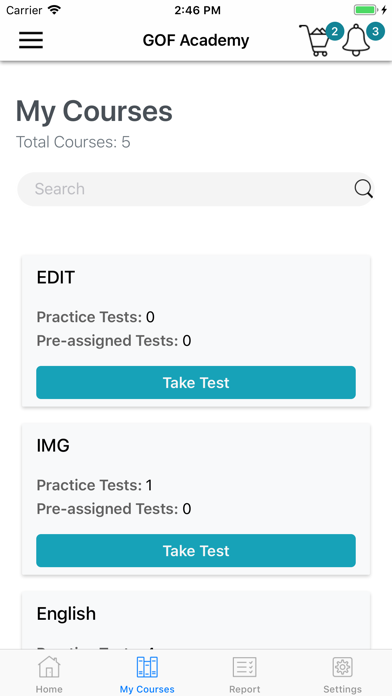Viewport: 392px width, 696px height.
Task: Open the Report checklist icon
Action: click(245, 667)
